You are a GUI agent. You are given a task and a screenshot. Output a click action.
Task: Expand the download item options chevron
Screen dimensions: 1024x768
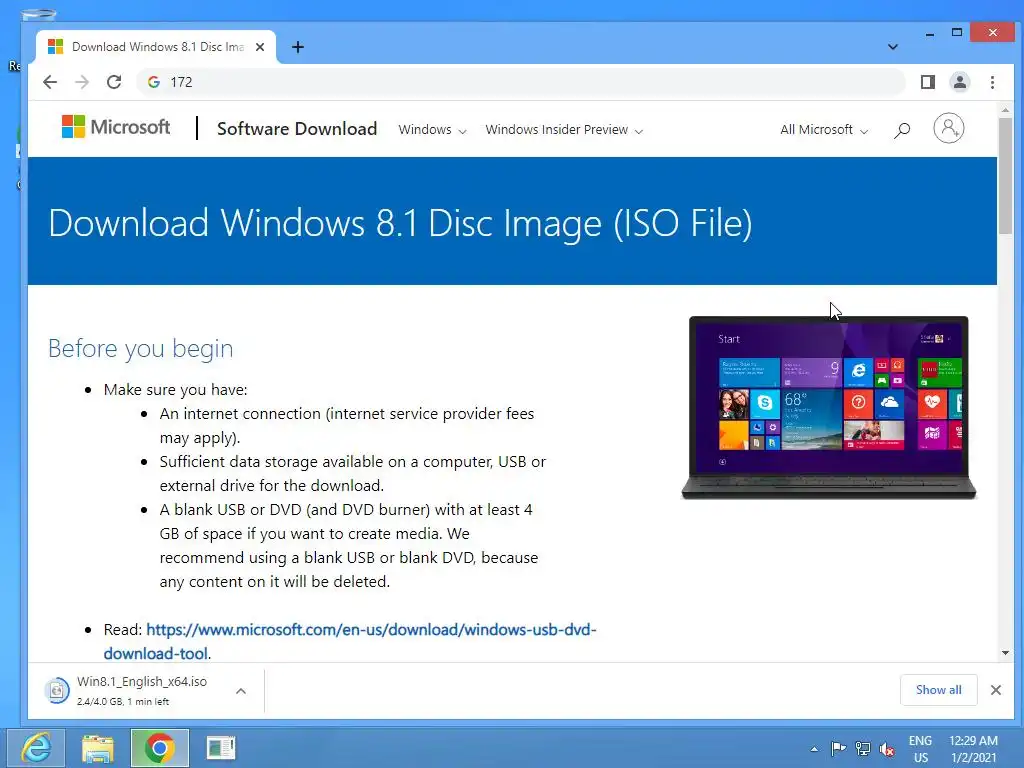point(241,690)
